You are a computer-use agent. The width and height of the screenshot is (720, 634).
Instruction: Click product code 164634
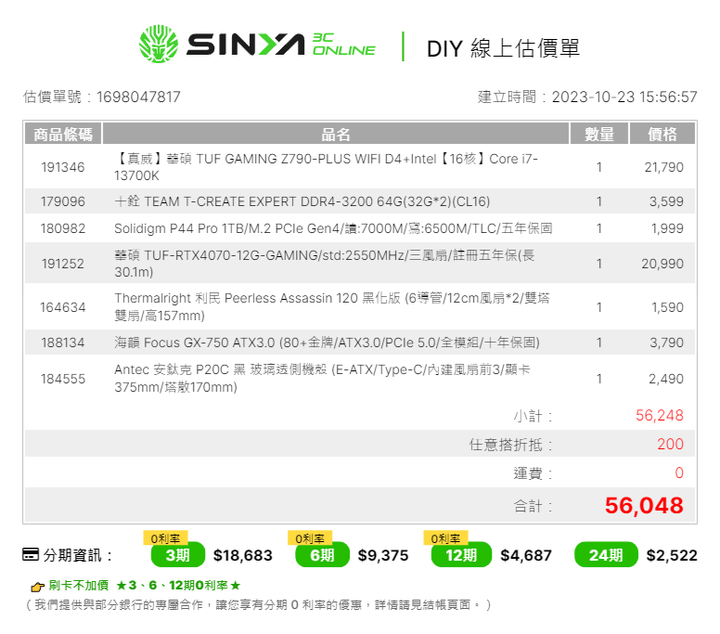(63, 307)
